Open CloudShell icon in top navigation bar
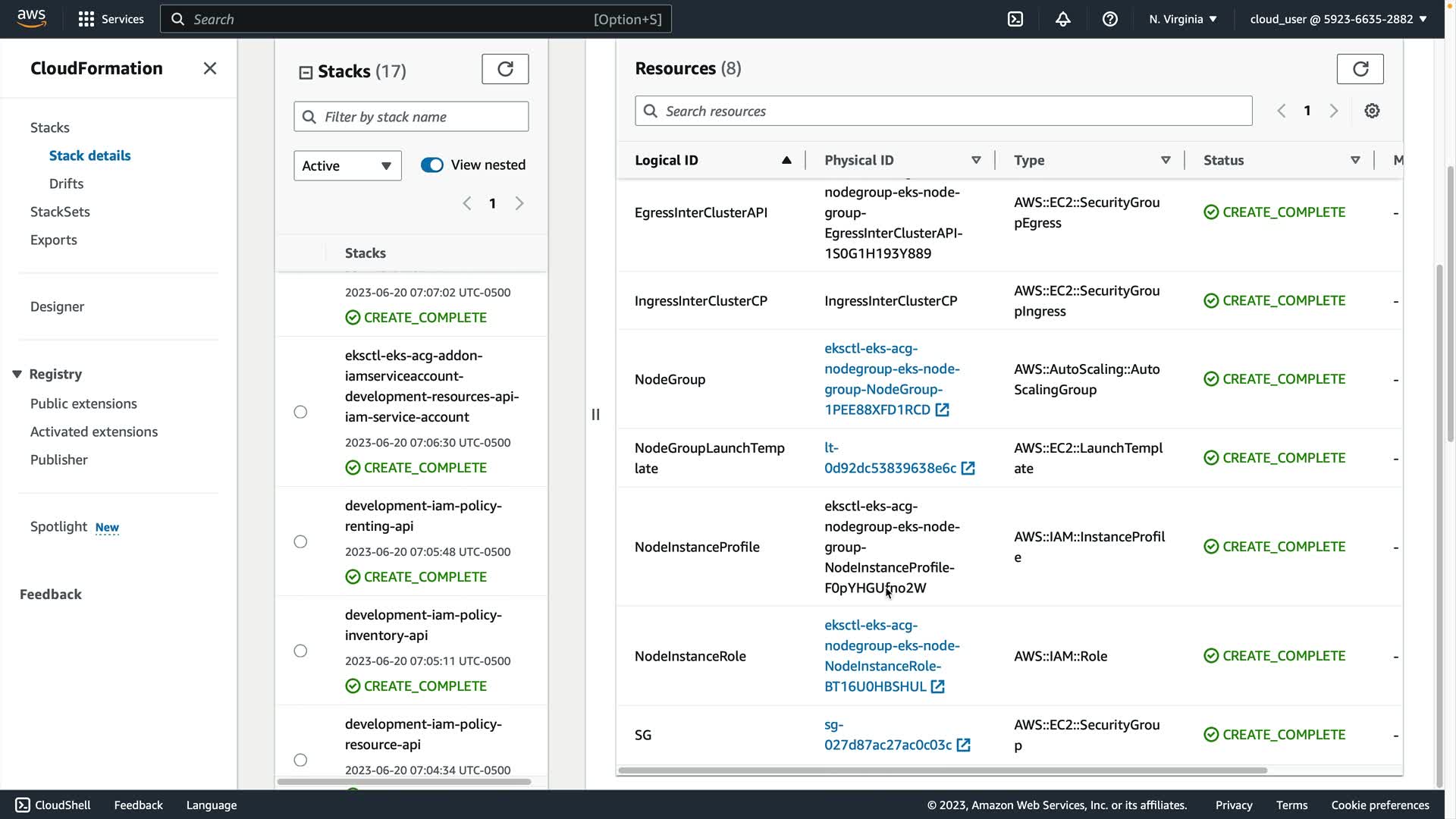The height and width of the screenshot is (819, 1456). point(1015,19)
